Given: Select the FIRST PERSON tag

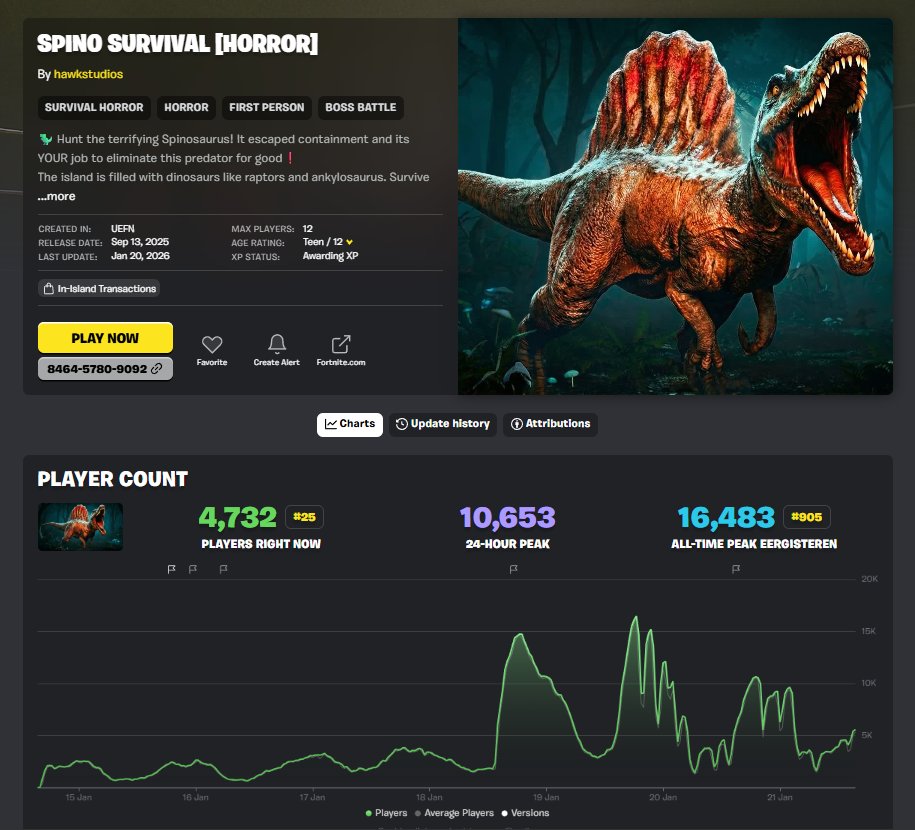Looking at the screenshot, I should point(267,107).
